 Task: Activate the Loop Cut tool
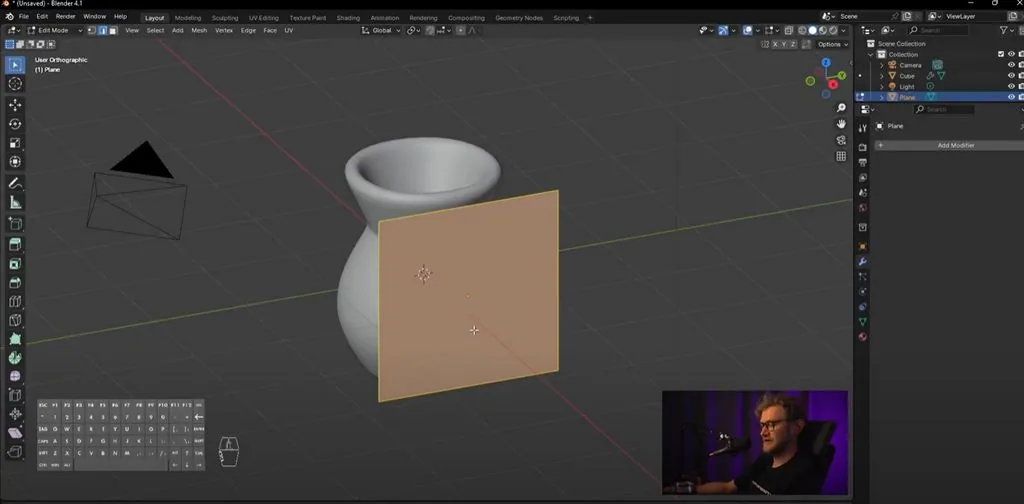[x=15, y=302]
